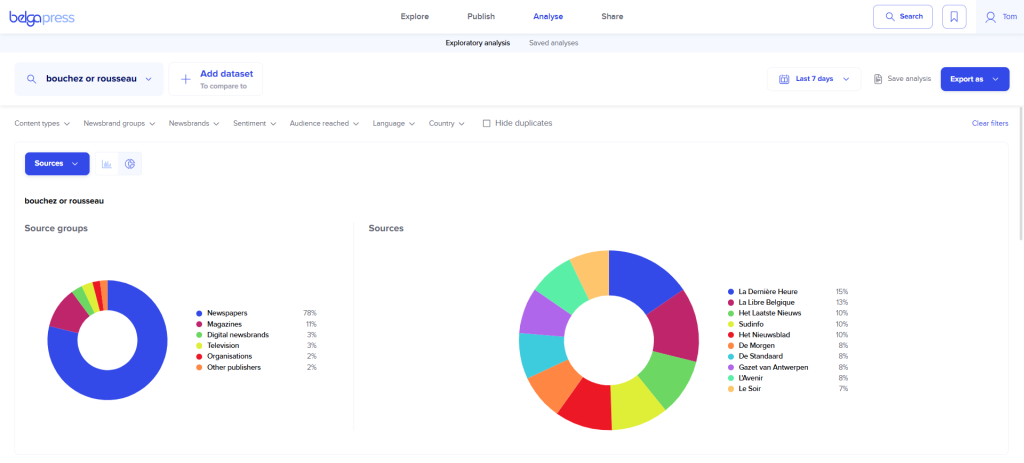Viewport: 1024px width, 463px height.
Task: Enable the Hide duplicates checkbox
Action: tap(486, 123)
